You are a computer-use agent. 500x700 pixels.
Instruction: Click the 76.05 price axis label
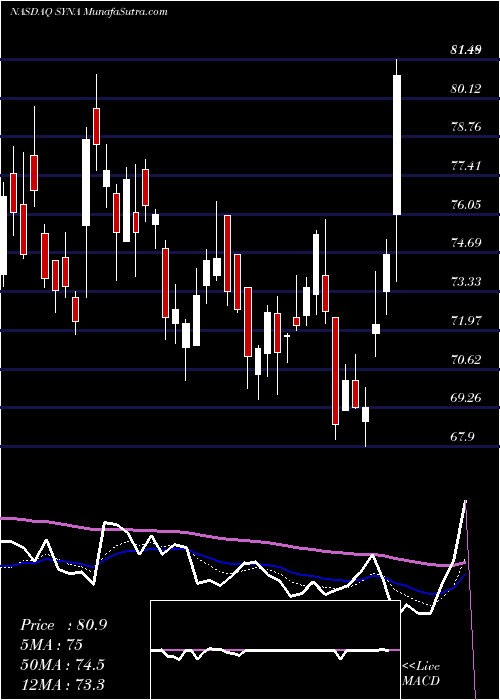pyautogui.click(x=466, y=205)
